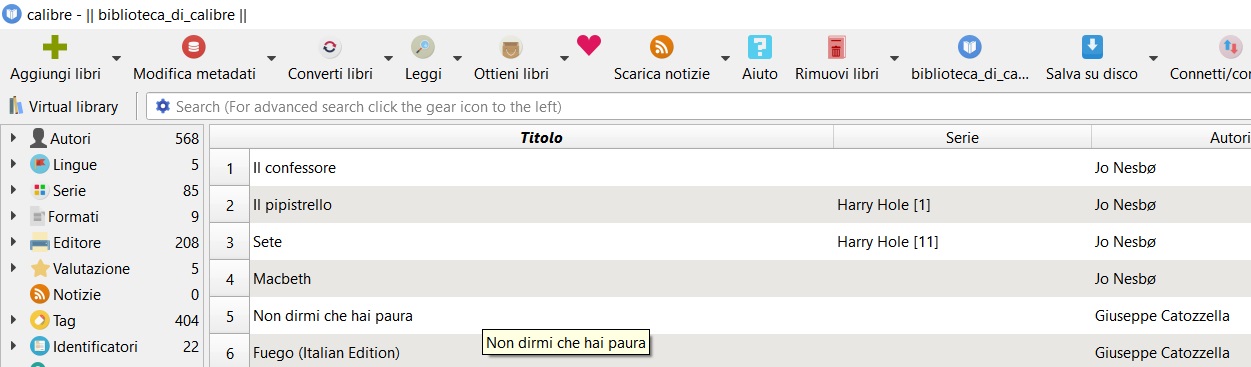Image resolution: width=1251 pixels, height=367 pixels.
Task: Click the Salva su disco icon
Action: pos(1092,47)
